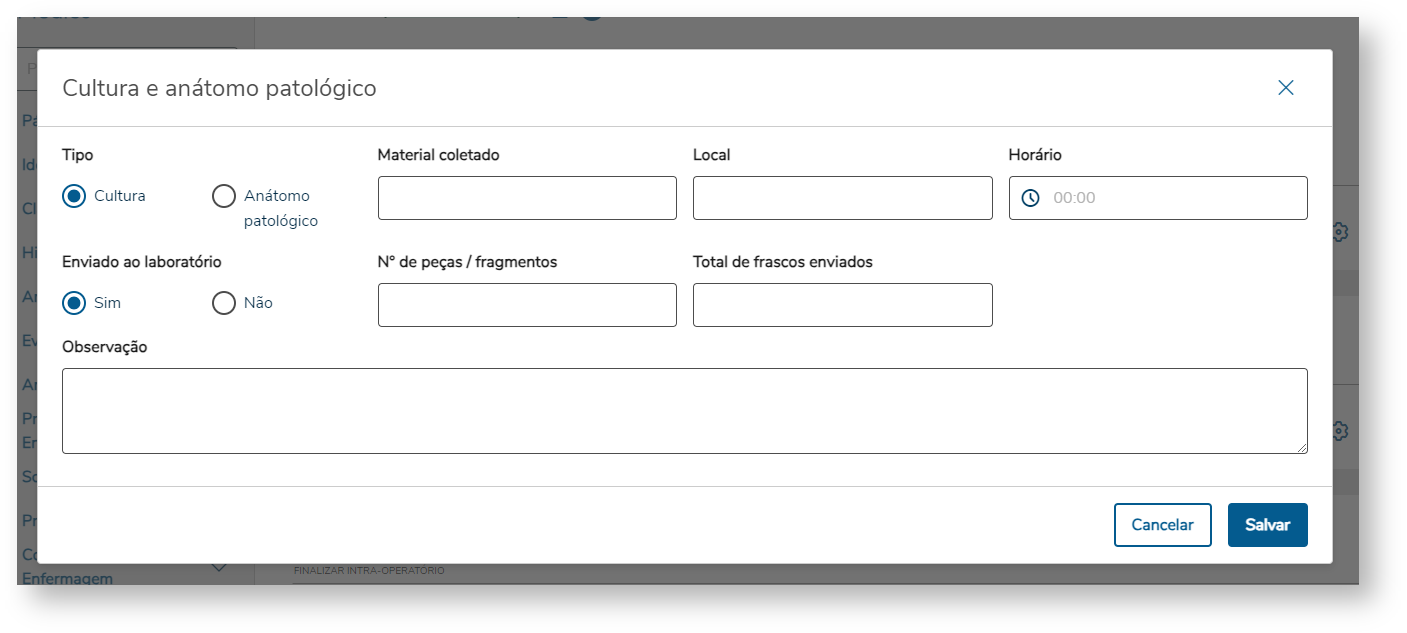This screenshot has width=1407, height=633.
Task: Choose Sim for Enviado ao laboratório
Action: pyautogui.click(x=74, y=302)
